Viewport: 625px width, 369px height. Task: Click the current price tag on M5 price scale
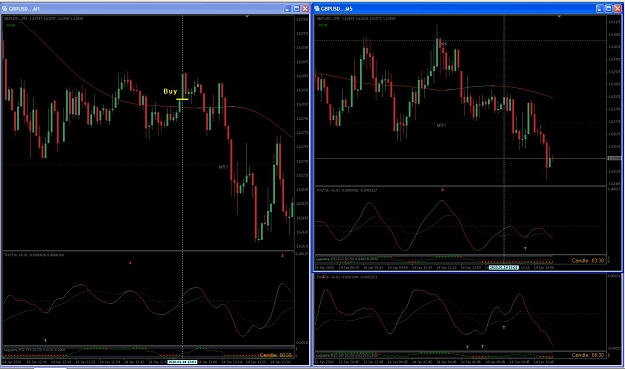pyautogui.click(x=614, y=159)
